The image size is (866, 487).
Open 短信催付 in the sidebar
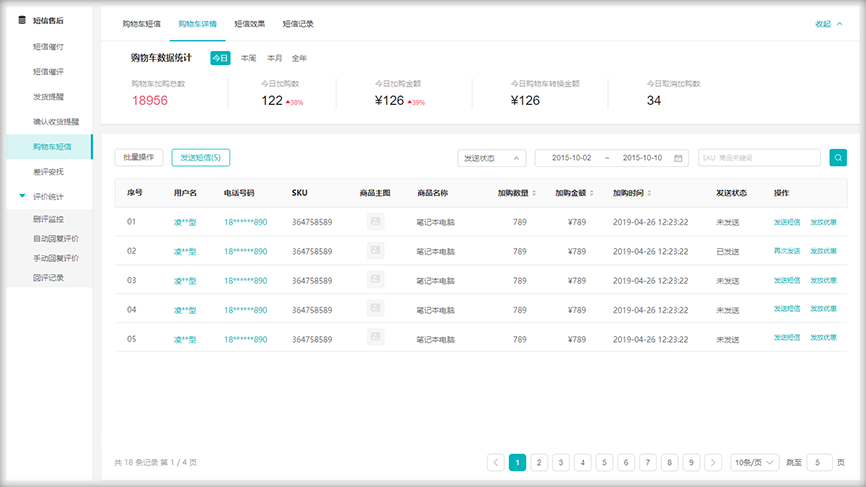(x=49, y=47)
